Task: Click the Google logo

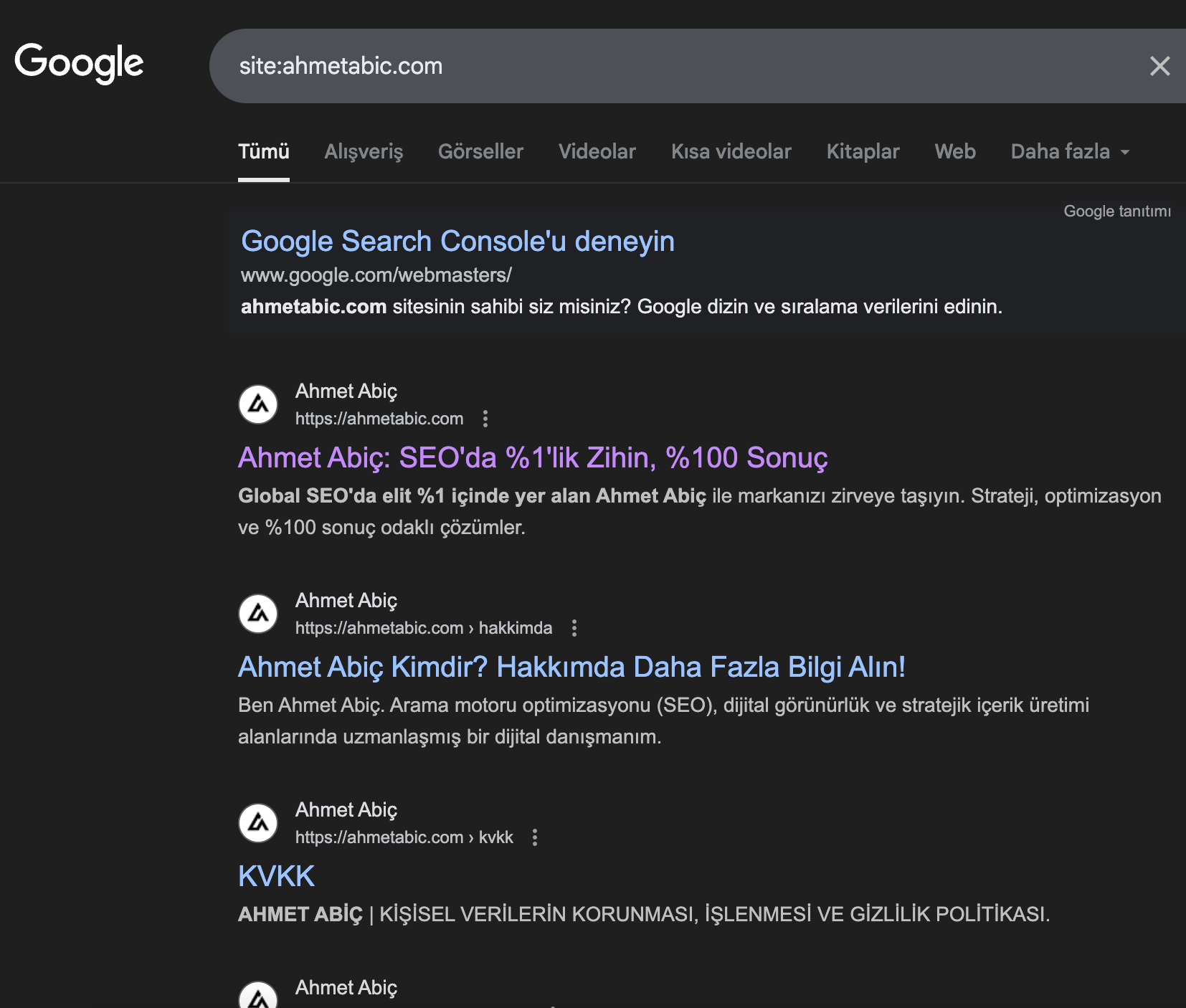Action: pos(79,63)
